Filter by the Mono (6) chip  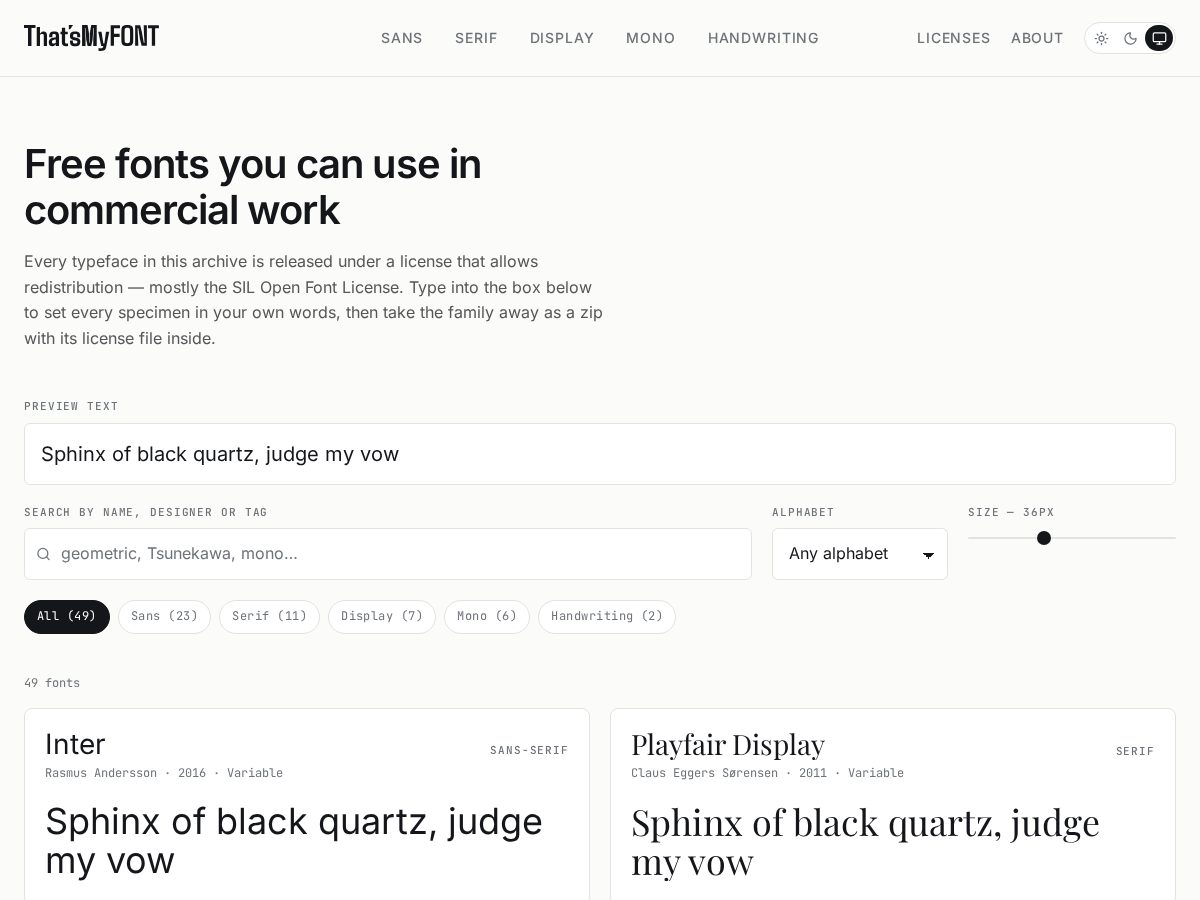point(487,616)
